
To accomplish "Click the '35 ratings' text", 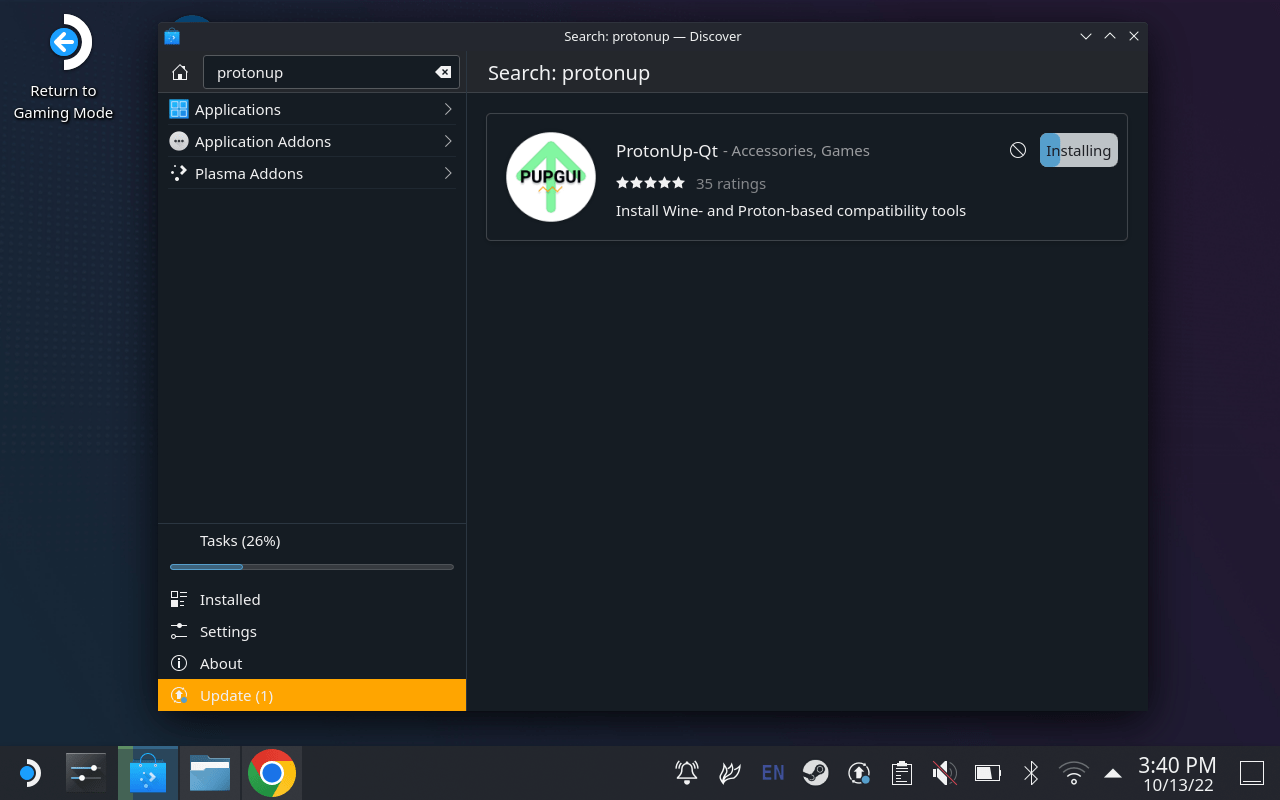I will pyautogui.click(x=731, y=183).
